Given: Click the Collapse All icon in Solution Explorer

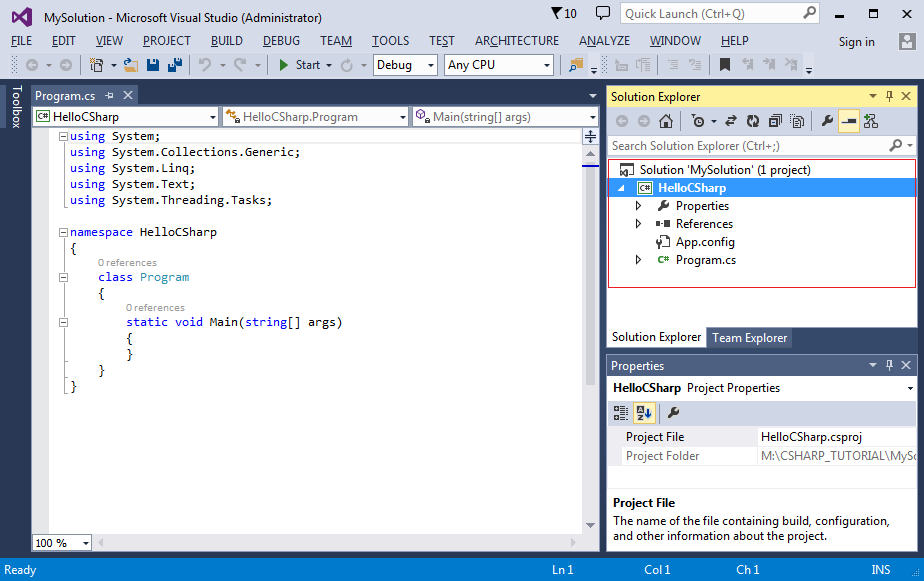Looking at the screenshot, I should (x=775, y=121).
